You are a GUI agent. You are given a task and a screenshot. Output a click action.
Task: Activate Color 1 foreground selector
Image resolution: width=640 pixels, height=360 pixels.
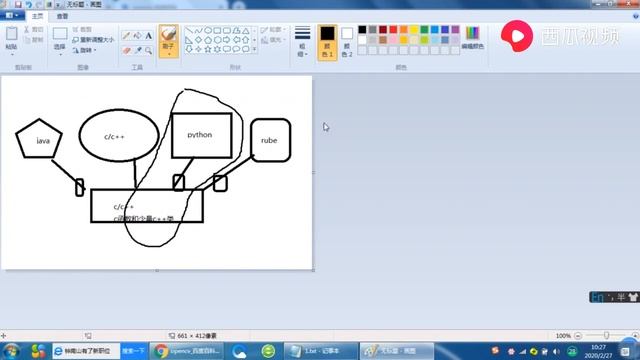[327, 42]
